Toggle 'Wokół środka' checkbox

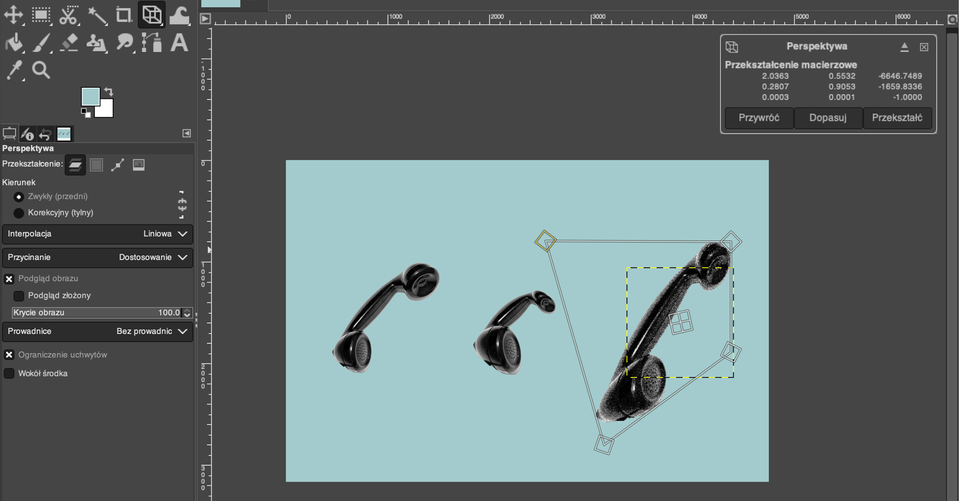(x=9, y=374)
